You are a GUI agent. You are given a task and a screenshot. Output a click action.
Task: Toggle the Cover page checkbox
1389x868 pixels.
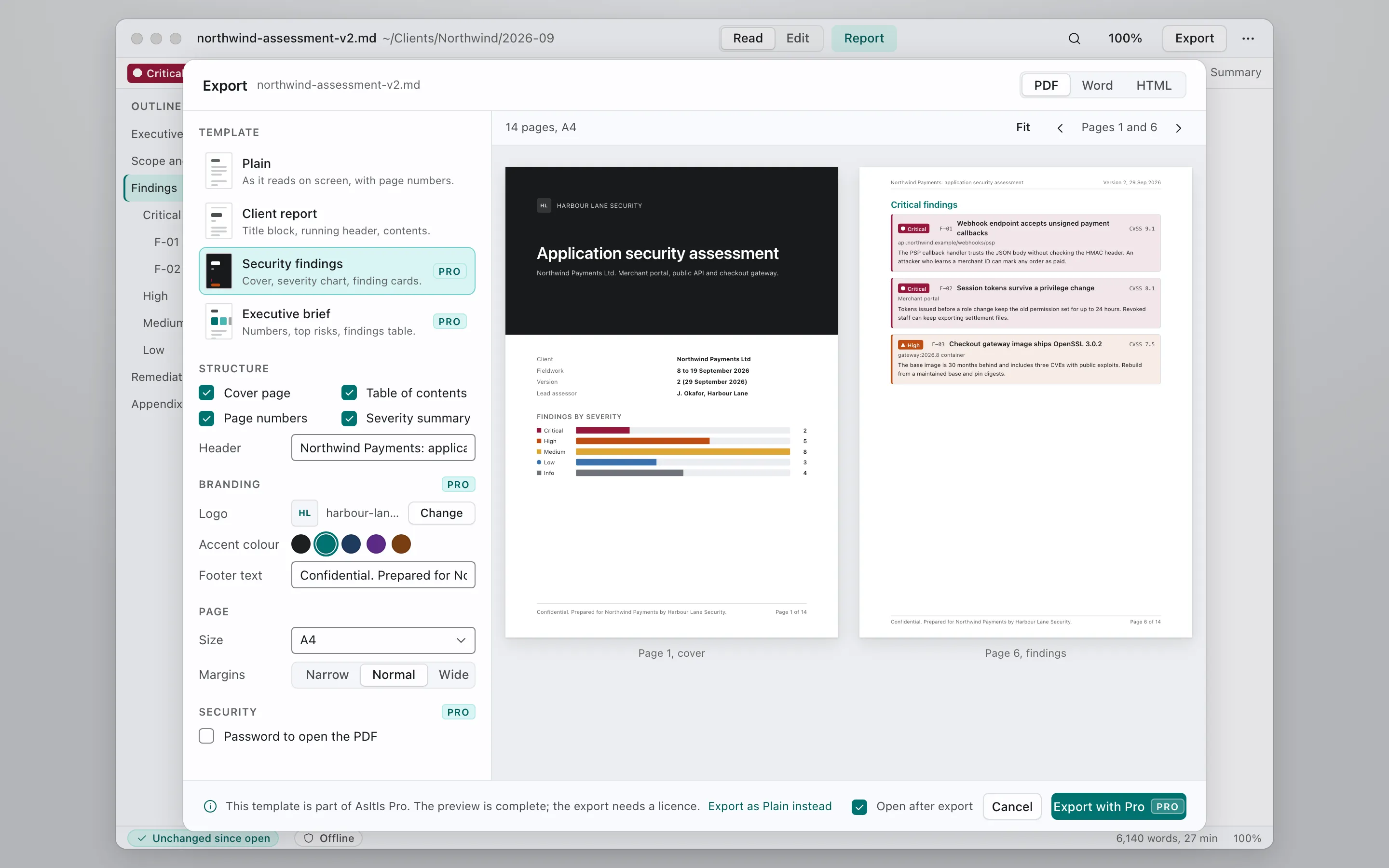[x=206, y=393]
